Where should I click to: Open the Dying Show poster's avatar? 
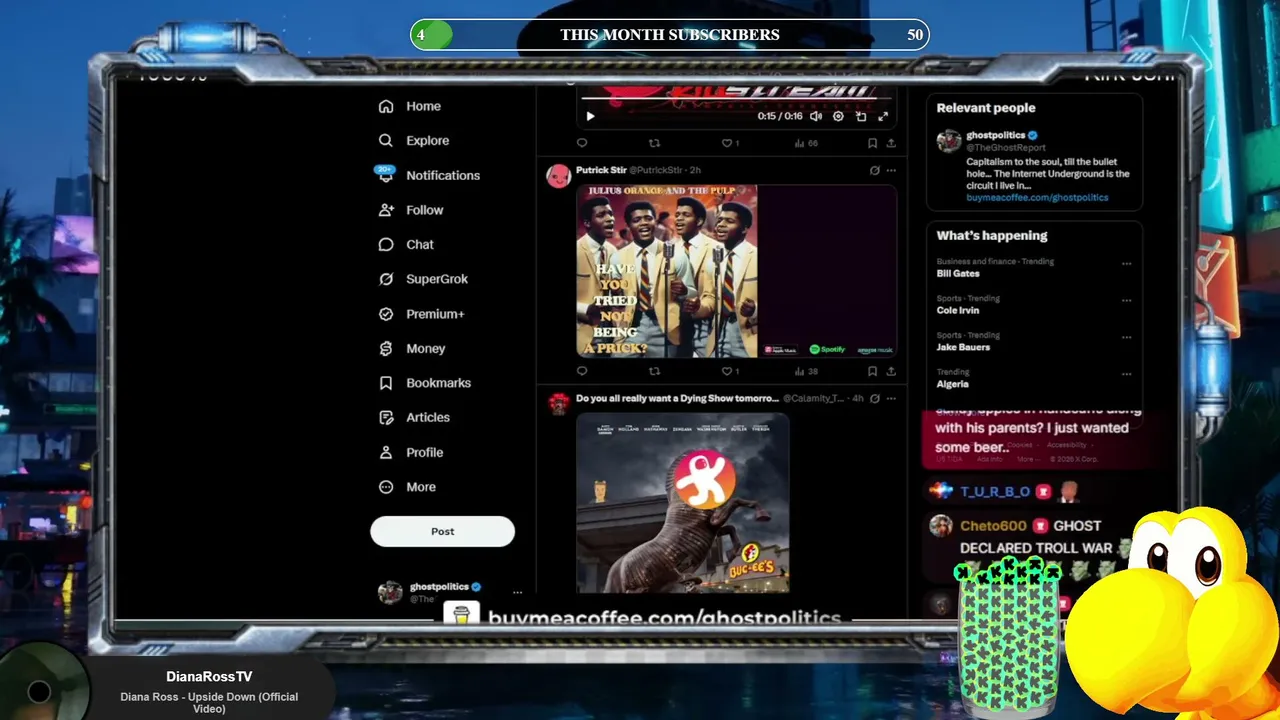point(558,403)
